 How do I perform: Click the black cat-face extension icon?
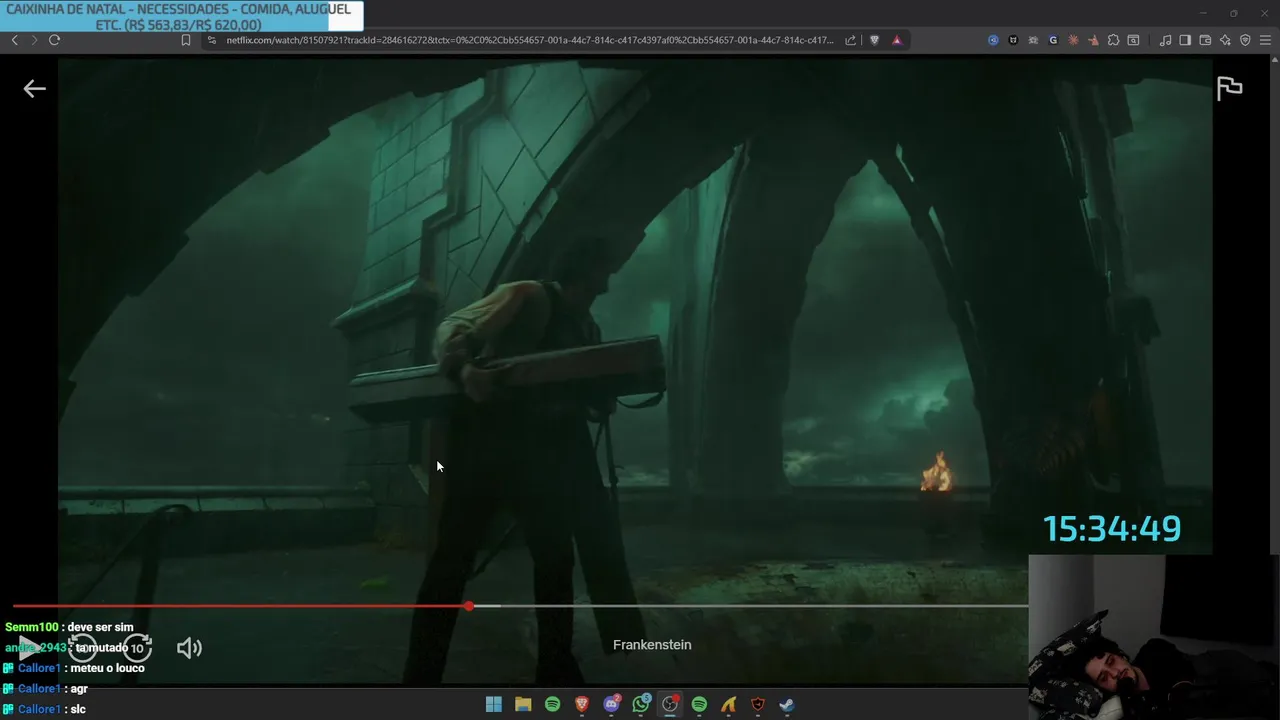pyautogui.click(x=1013, y=40)
